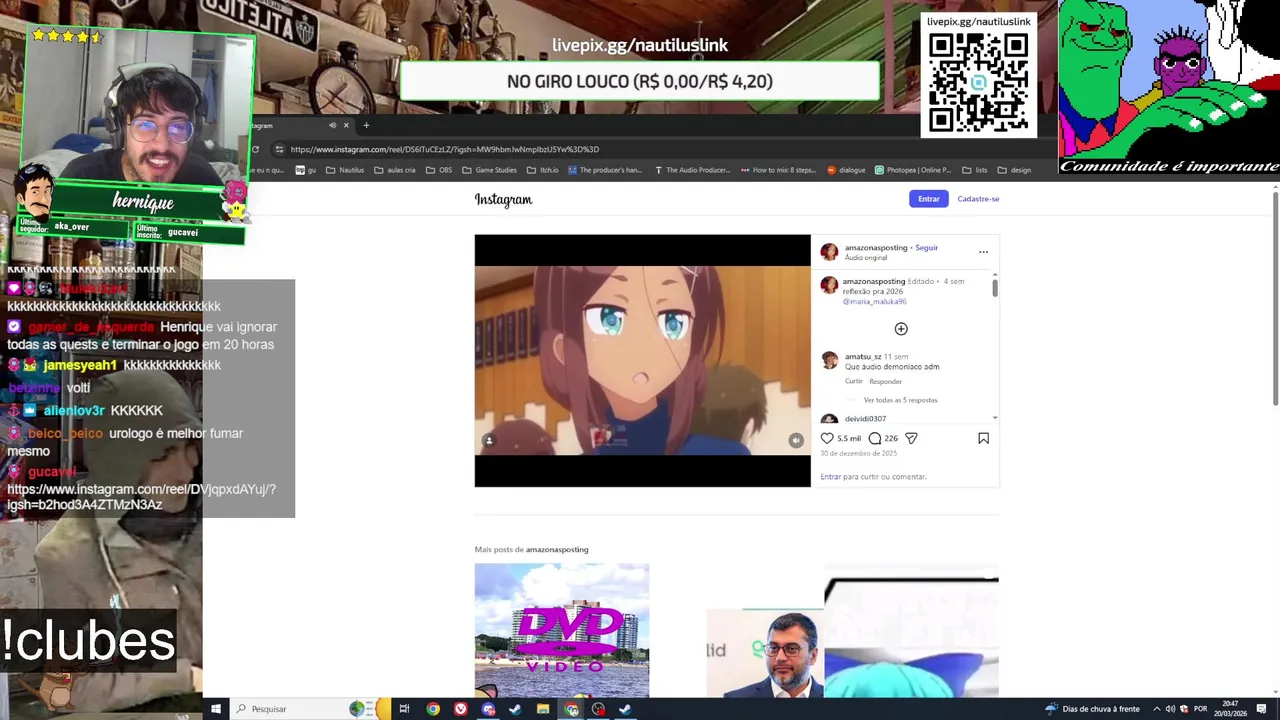Save the reel with the bookmark icon

point(983,438)
